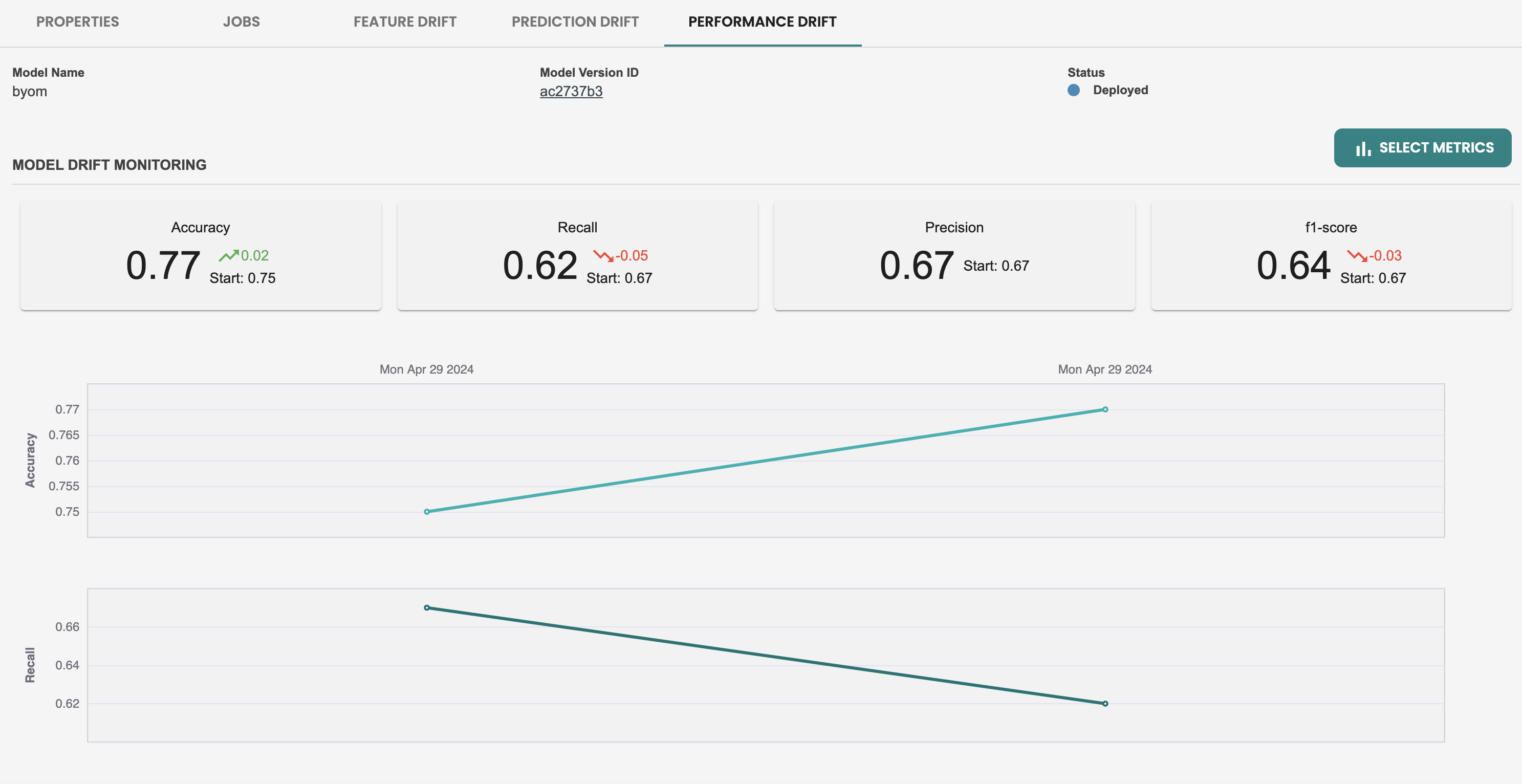Click the Mon Apr 29 2024 left timestamp
Viewport: 1522px width, 784px height.
click(x=425, y=369)
